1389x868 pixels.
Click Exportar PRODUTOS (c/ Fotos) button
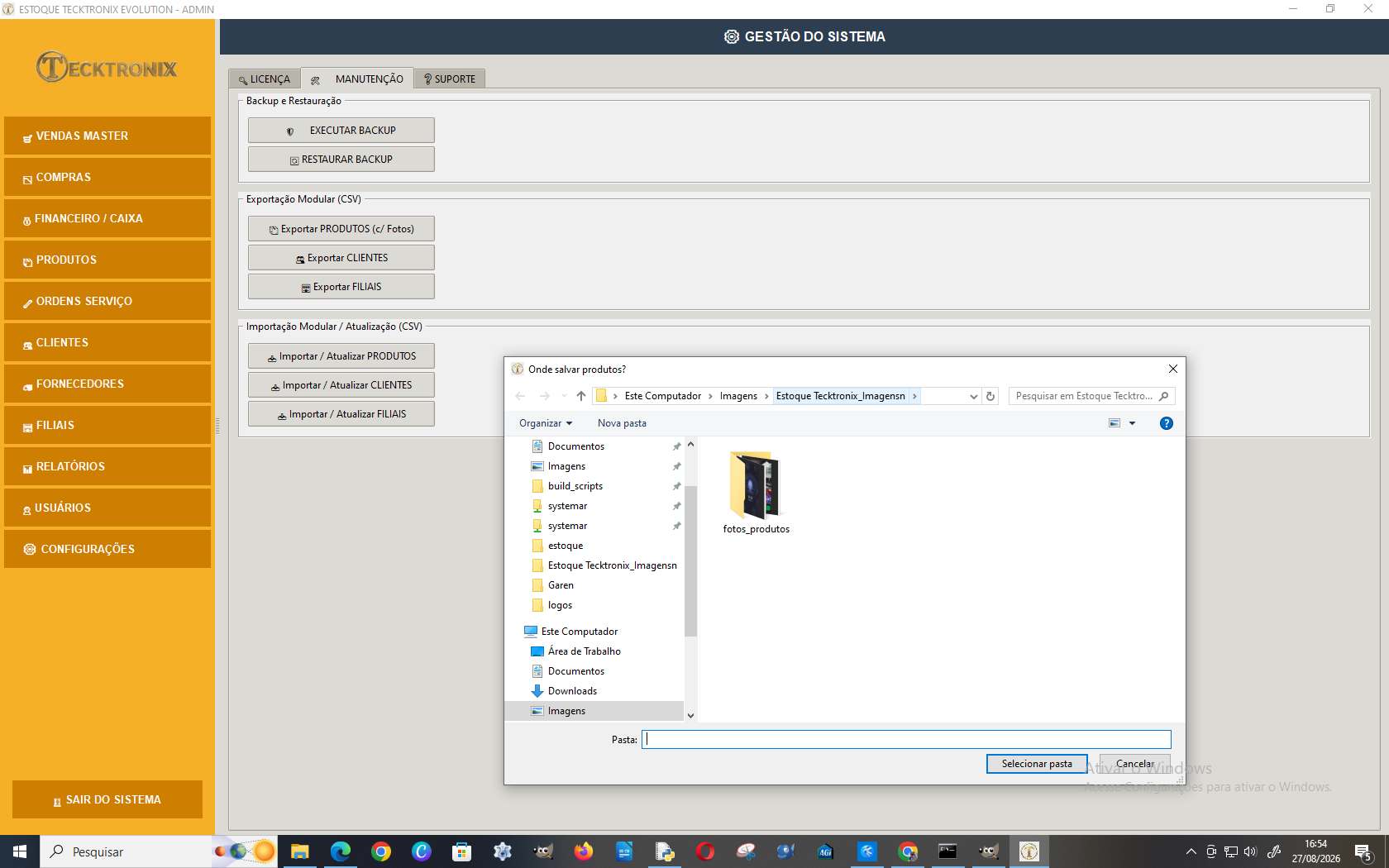coord(341,228)
